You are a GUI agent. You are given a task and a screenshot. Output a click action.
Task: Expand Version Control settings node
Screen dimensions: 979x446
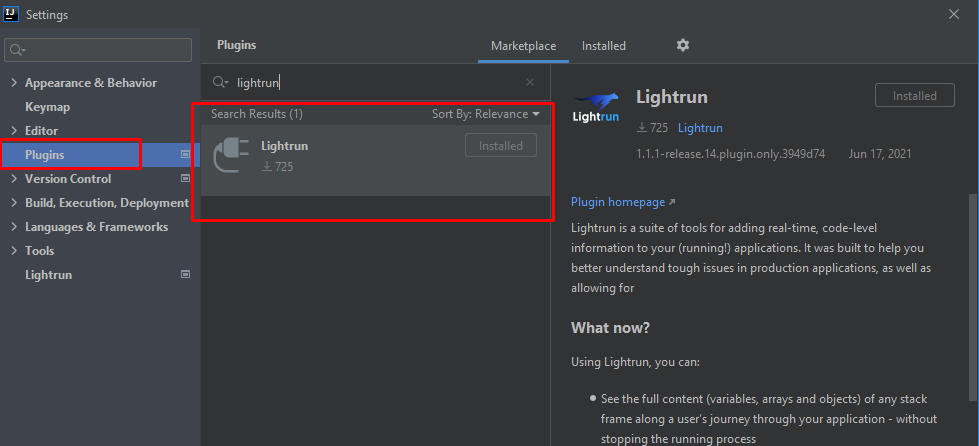tap(14, 179)
